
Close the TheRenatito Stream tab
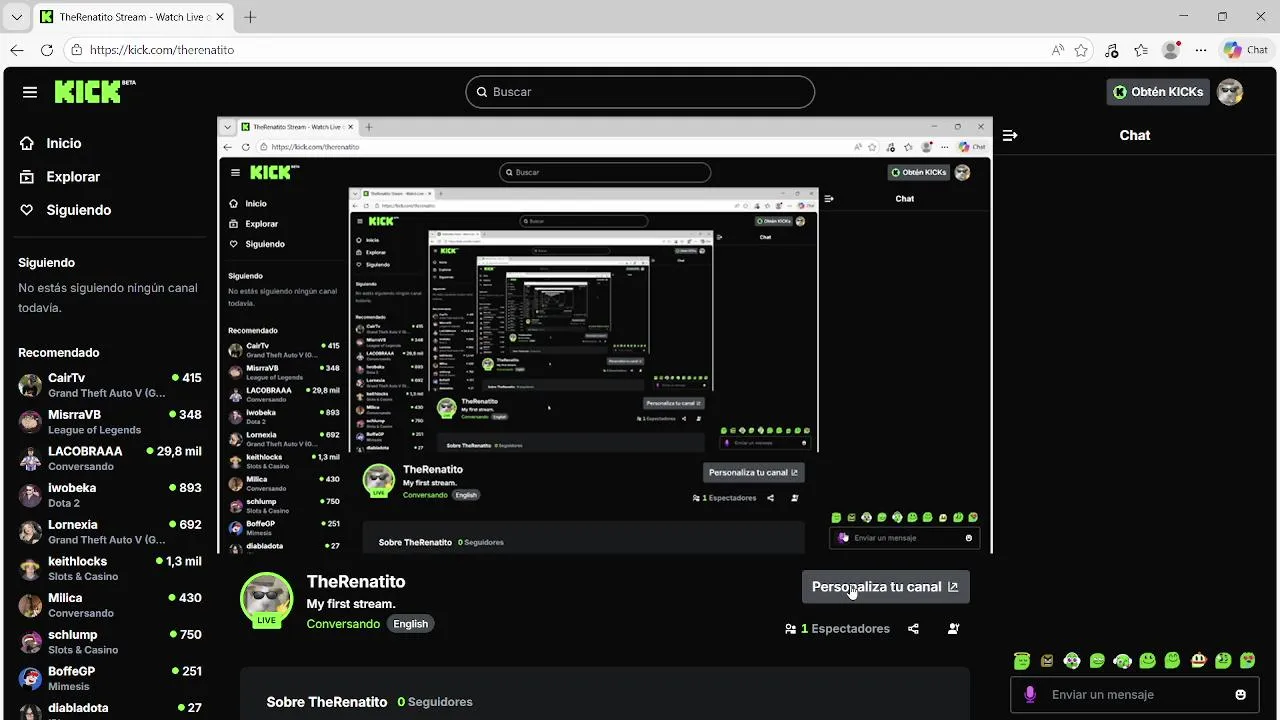click(220, 17)
